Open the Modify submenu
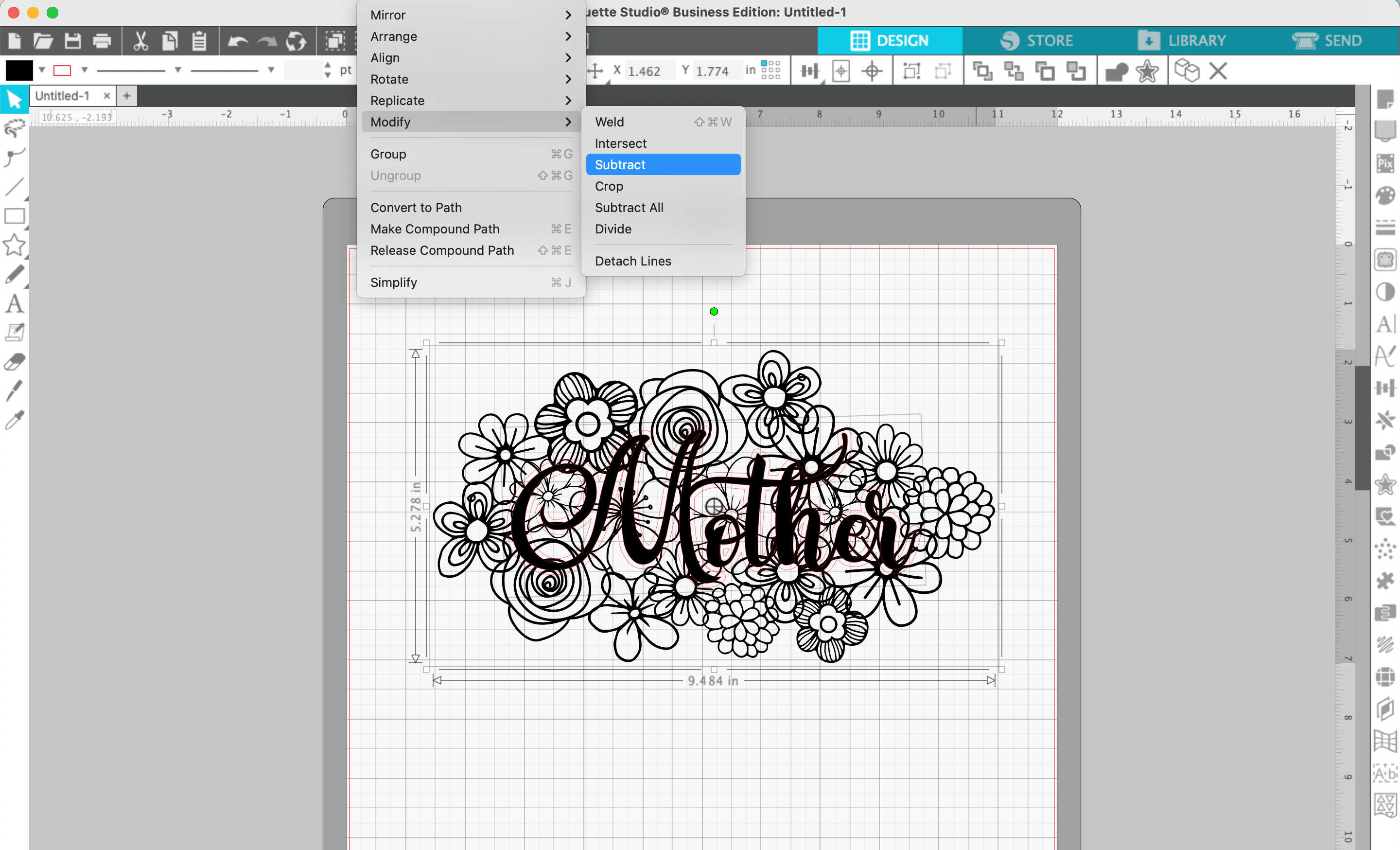This screenshot has width=1400, height=850. click(x=471, y=121)
